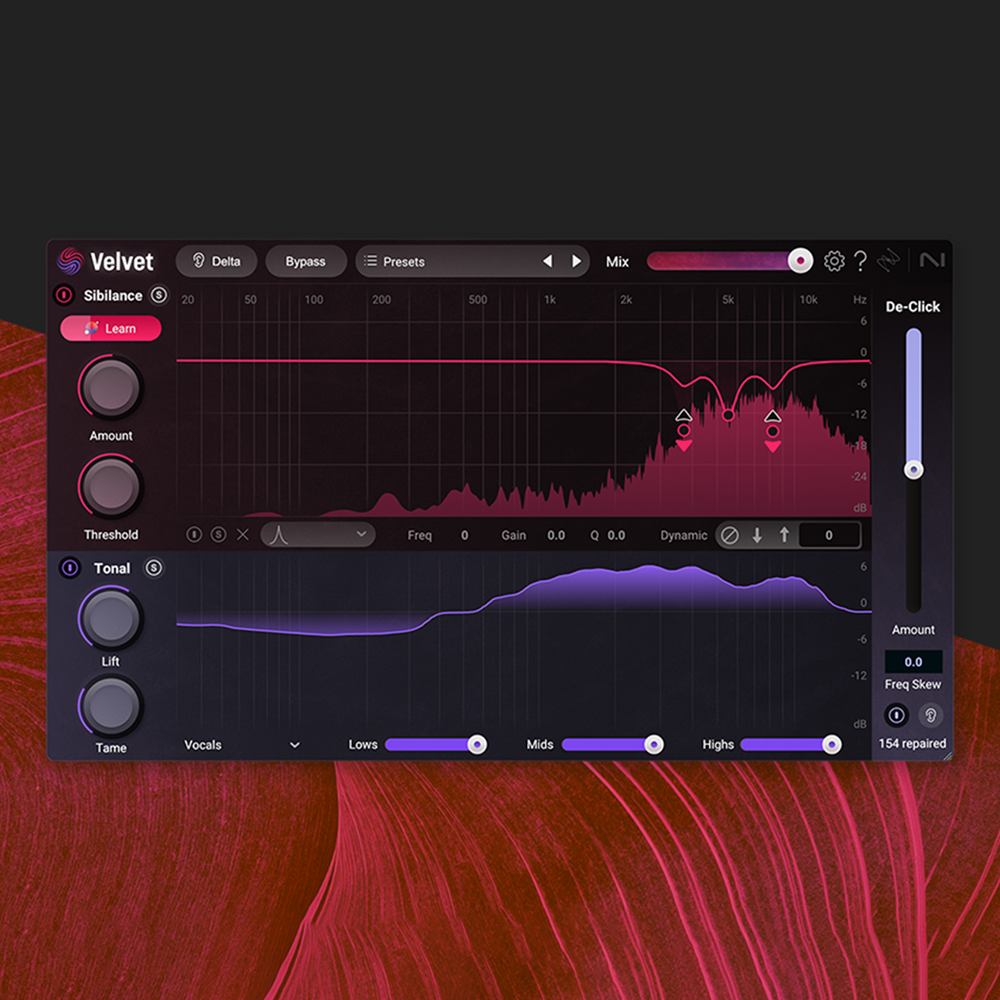The image size is (1000, 1000).
Task: Click the Highs slider handle
Action: 831,744
